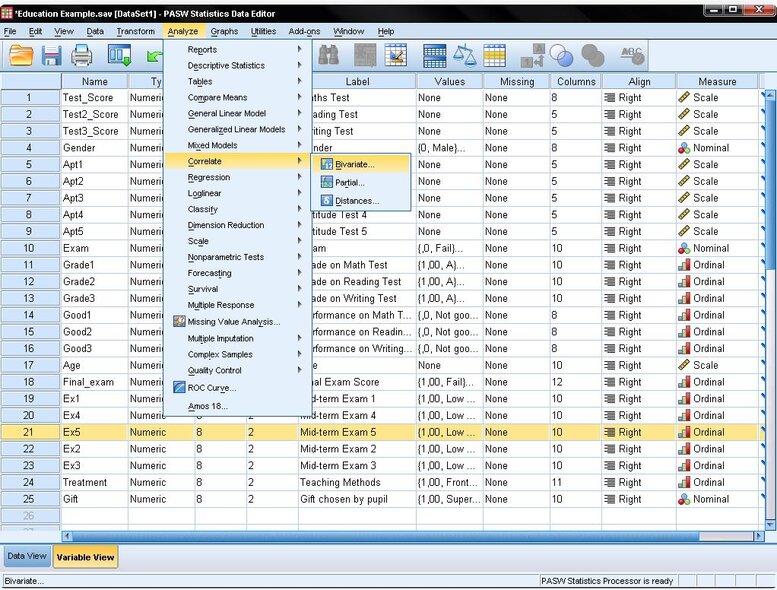Open the Graphs menu
Viewport: 777px width, 590px height.
(224, 31)
